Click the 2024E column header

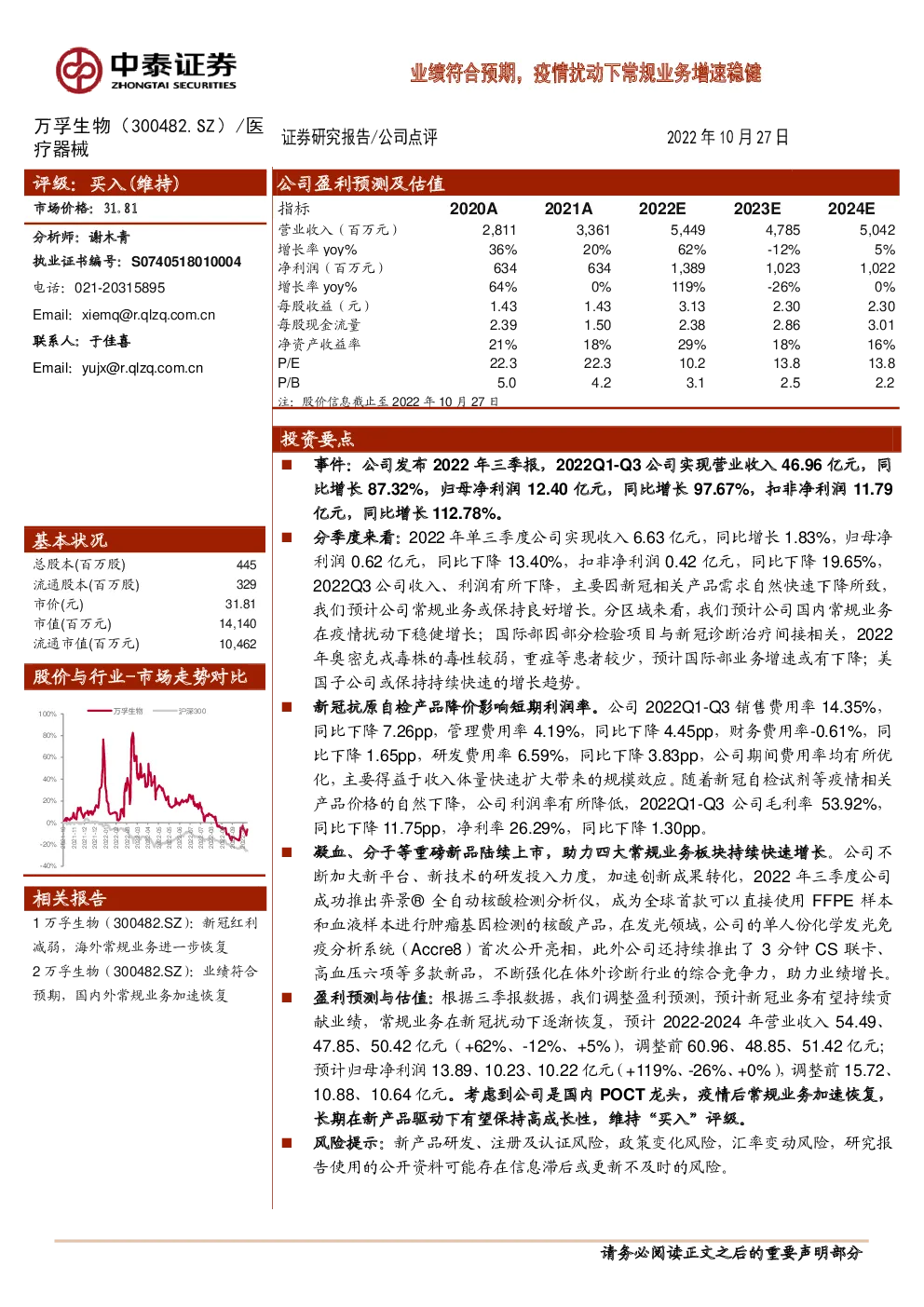(x=851, y=209)
